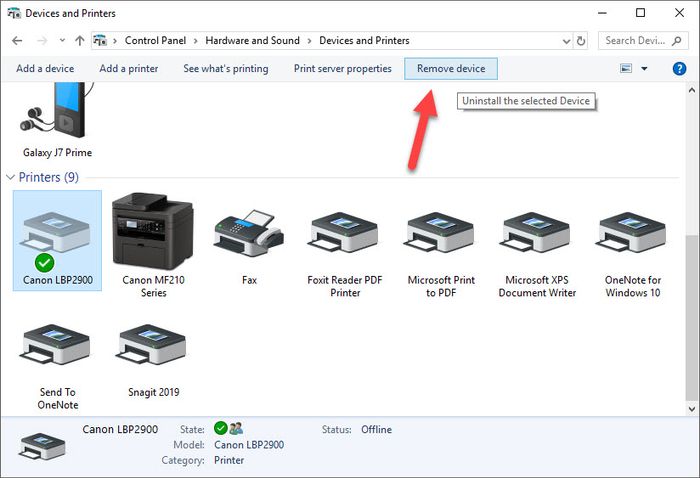700x478 pixels.
Task: Open Print server properties
Action: (342, 68)
